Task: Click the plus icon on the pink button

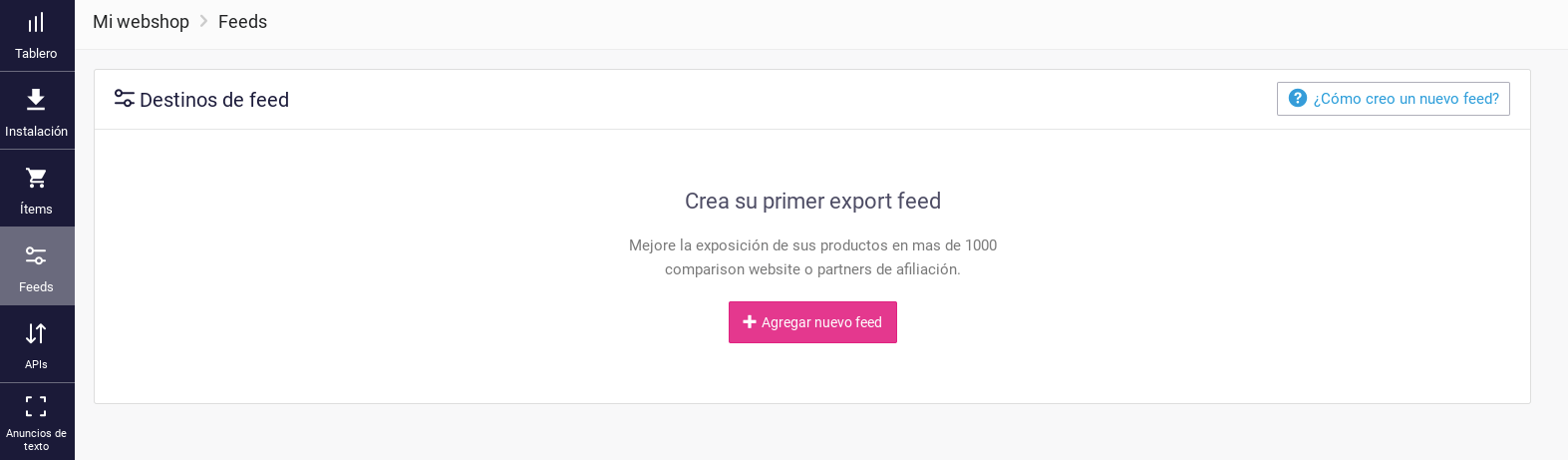Action: point(750,322)
